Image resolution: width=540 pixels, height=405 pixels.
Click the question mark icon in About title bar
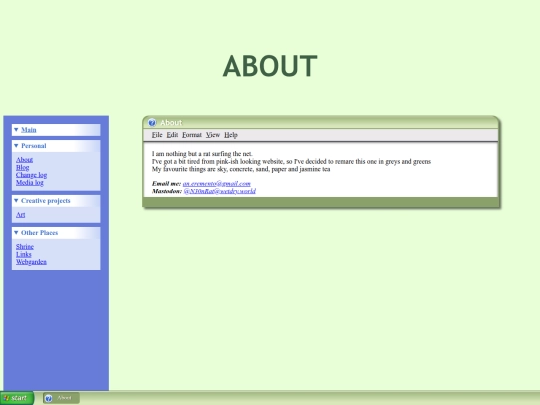click(152, 123)
